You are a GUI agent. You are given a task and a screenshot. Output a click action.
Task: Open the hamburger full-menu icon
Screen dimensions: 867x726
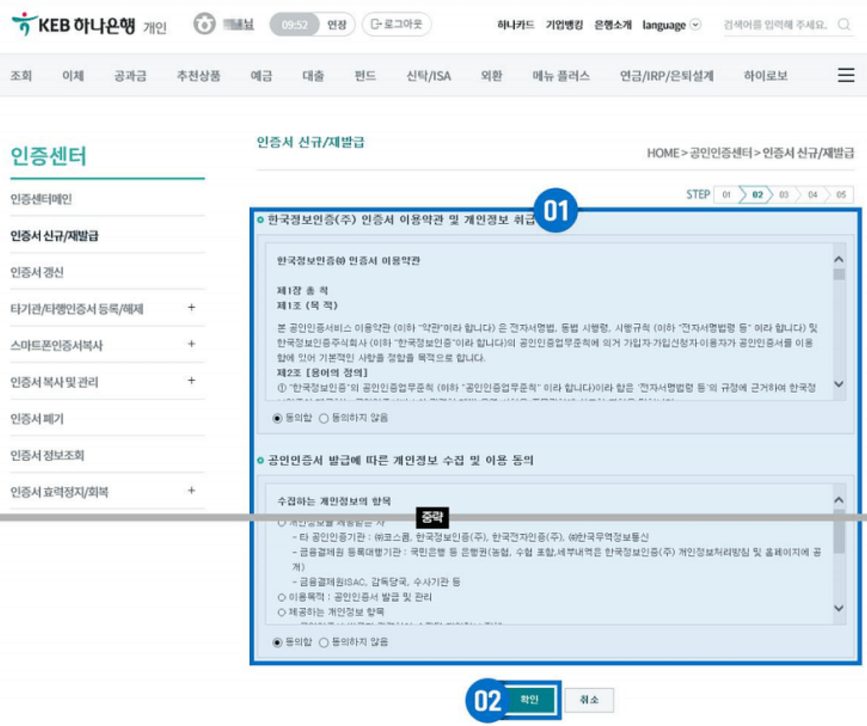(845, 75)
